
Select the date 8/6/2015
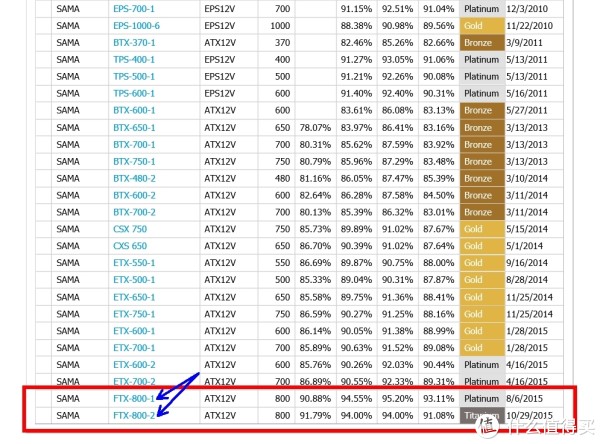(x=525, y=398)
